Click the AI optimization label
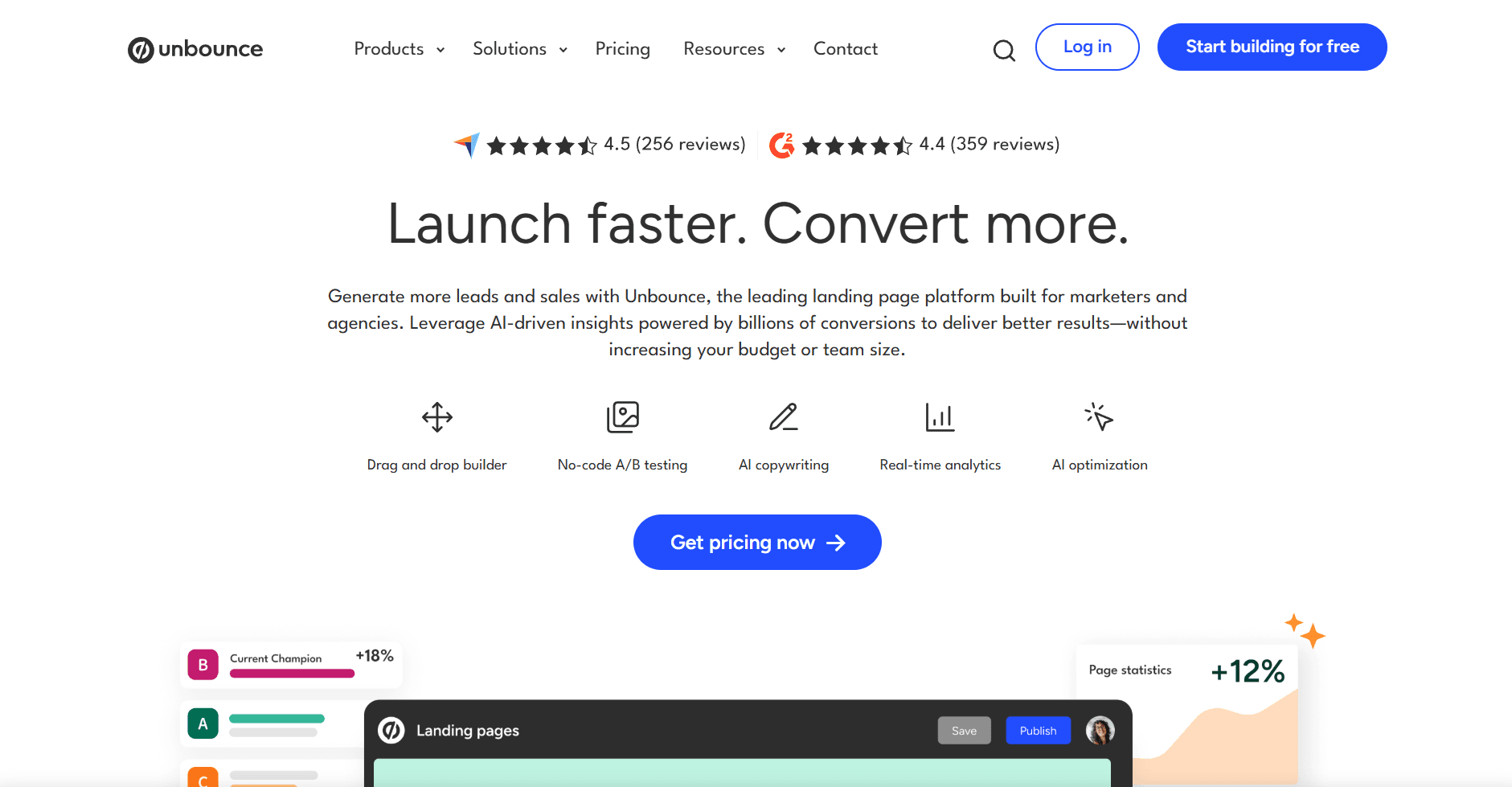 [1100, 465]
